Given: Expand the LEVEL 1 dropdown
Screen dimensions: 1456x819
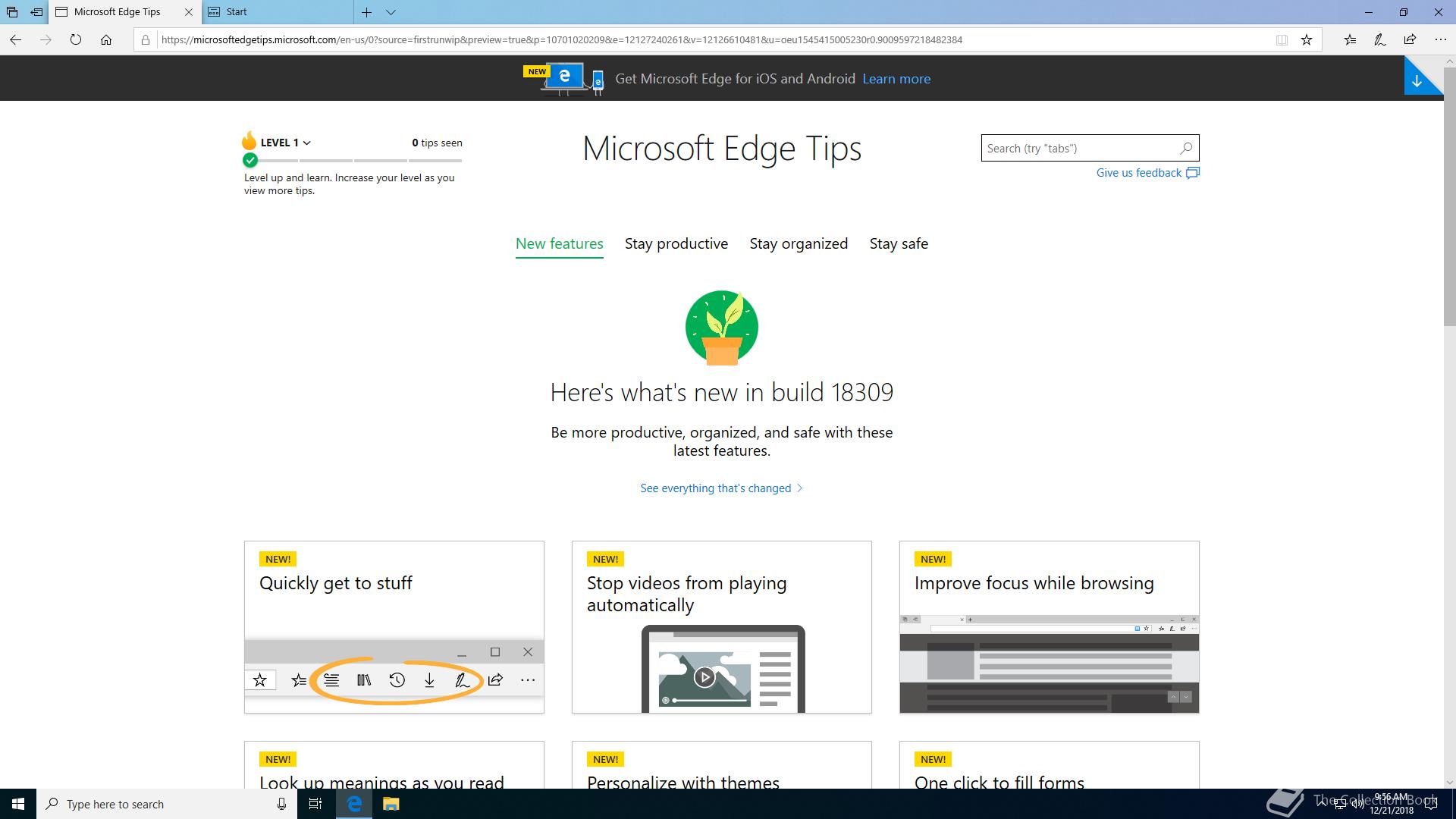Looking at the screenshot, I should coord(286,143).
